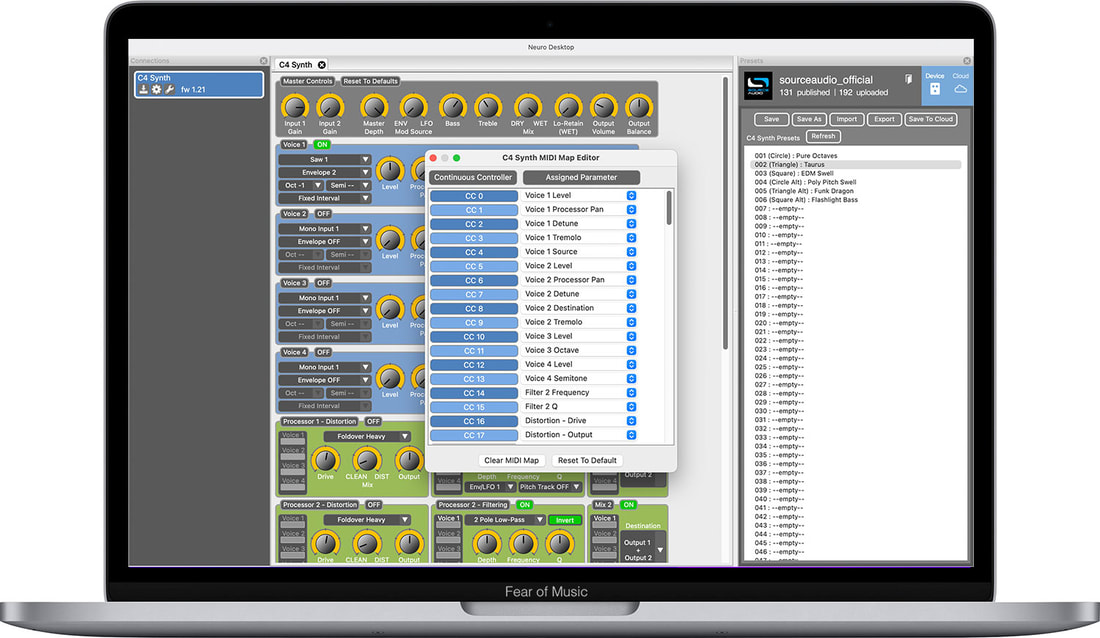This screenshot has height=638, width=1100.
Task: Click the Bass knob in Master Controls
Action: tap(452, 107)
